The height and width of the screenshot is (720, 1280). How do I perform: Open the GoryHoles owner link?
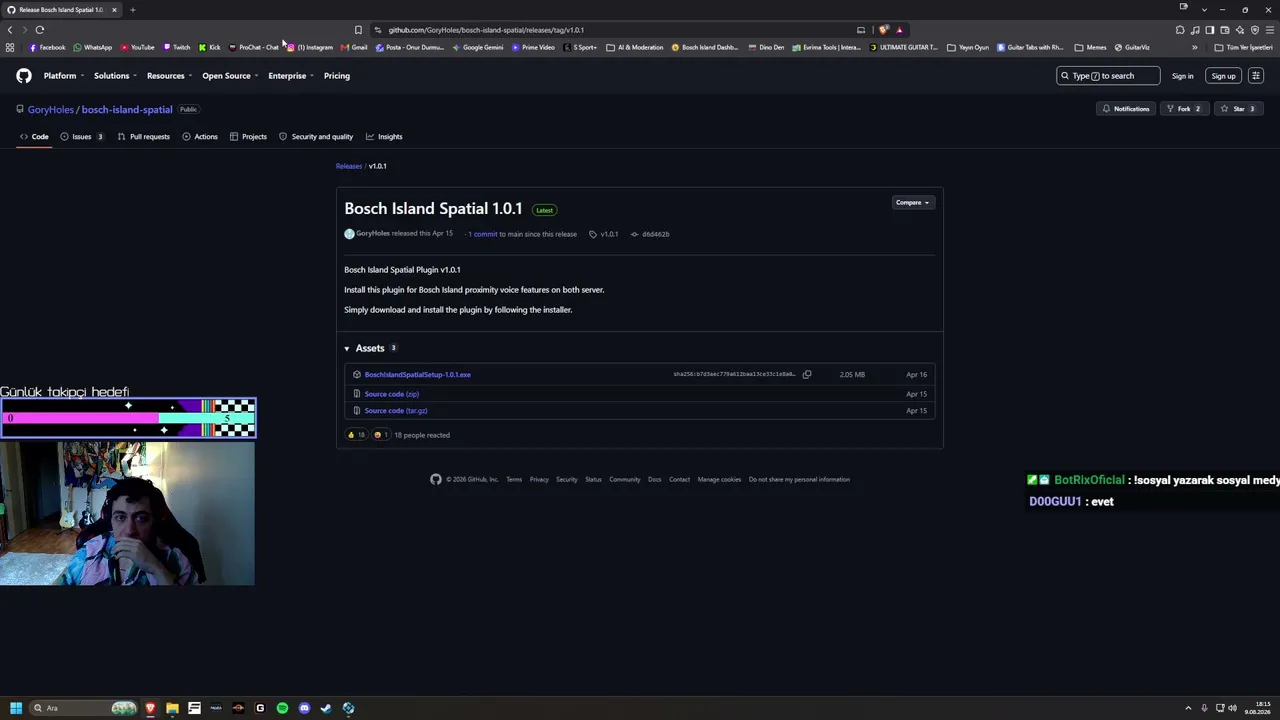pyautogui.click(x=51, y=110)
